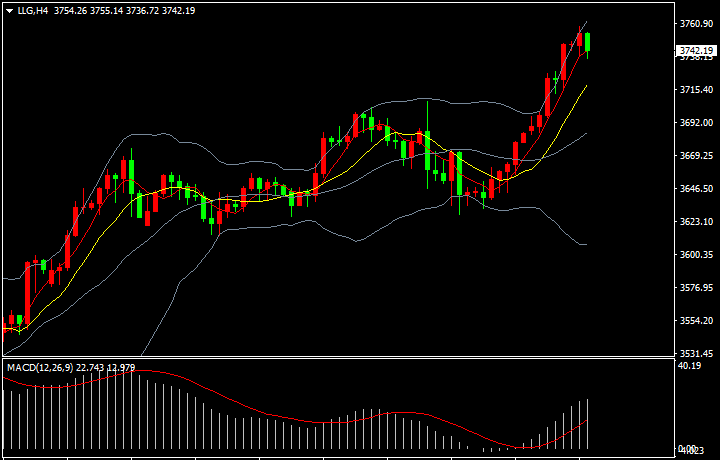720x460 pixels.
Task: Click the 3692.00 price axis label
Action: [x=696, y=123]
